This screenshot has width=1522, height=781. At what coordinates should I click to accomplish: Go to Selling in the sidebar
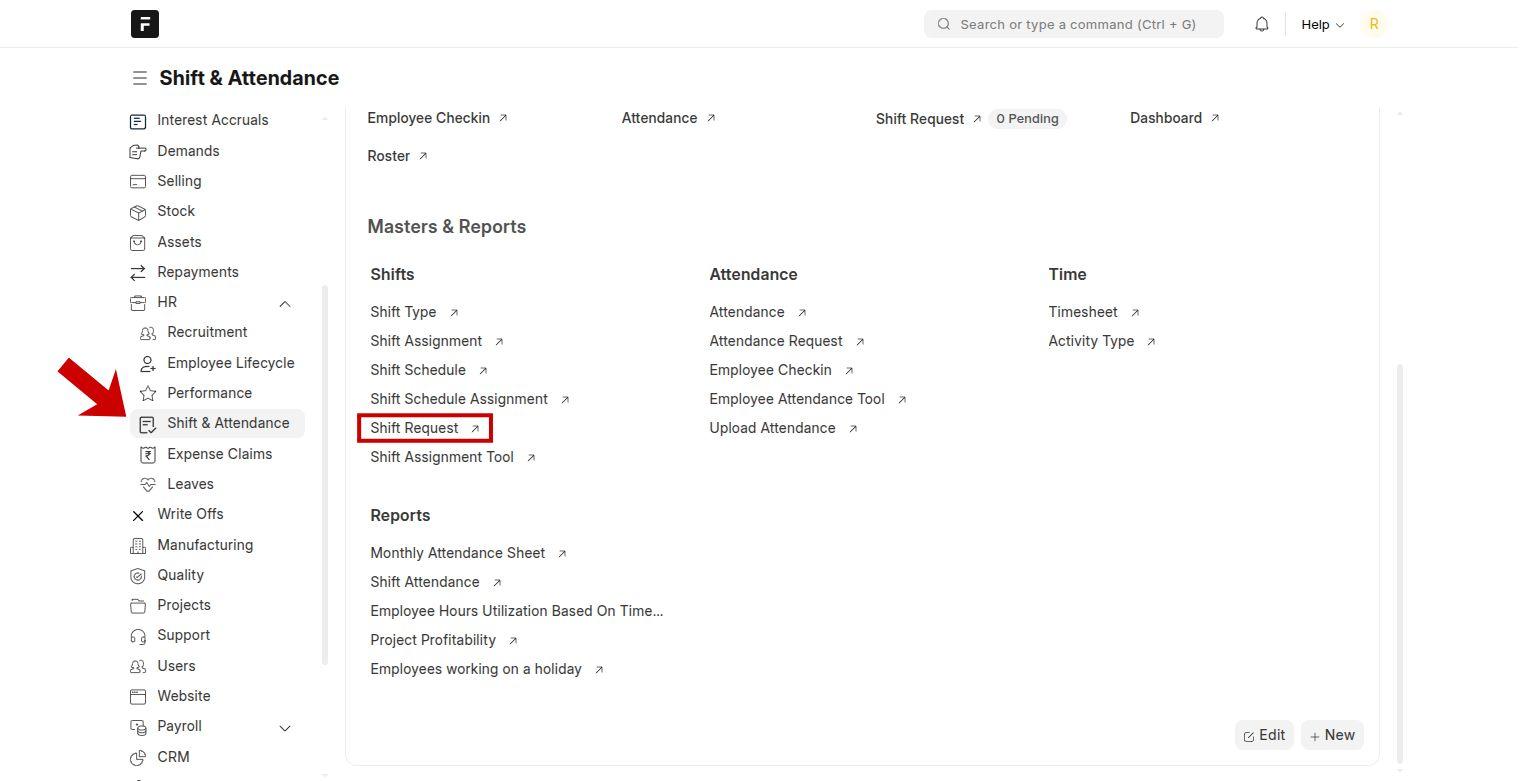(179, 181)
